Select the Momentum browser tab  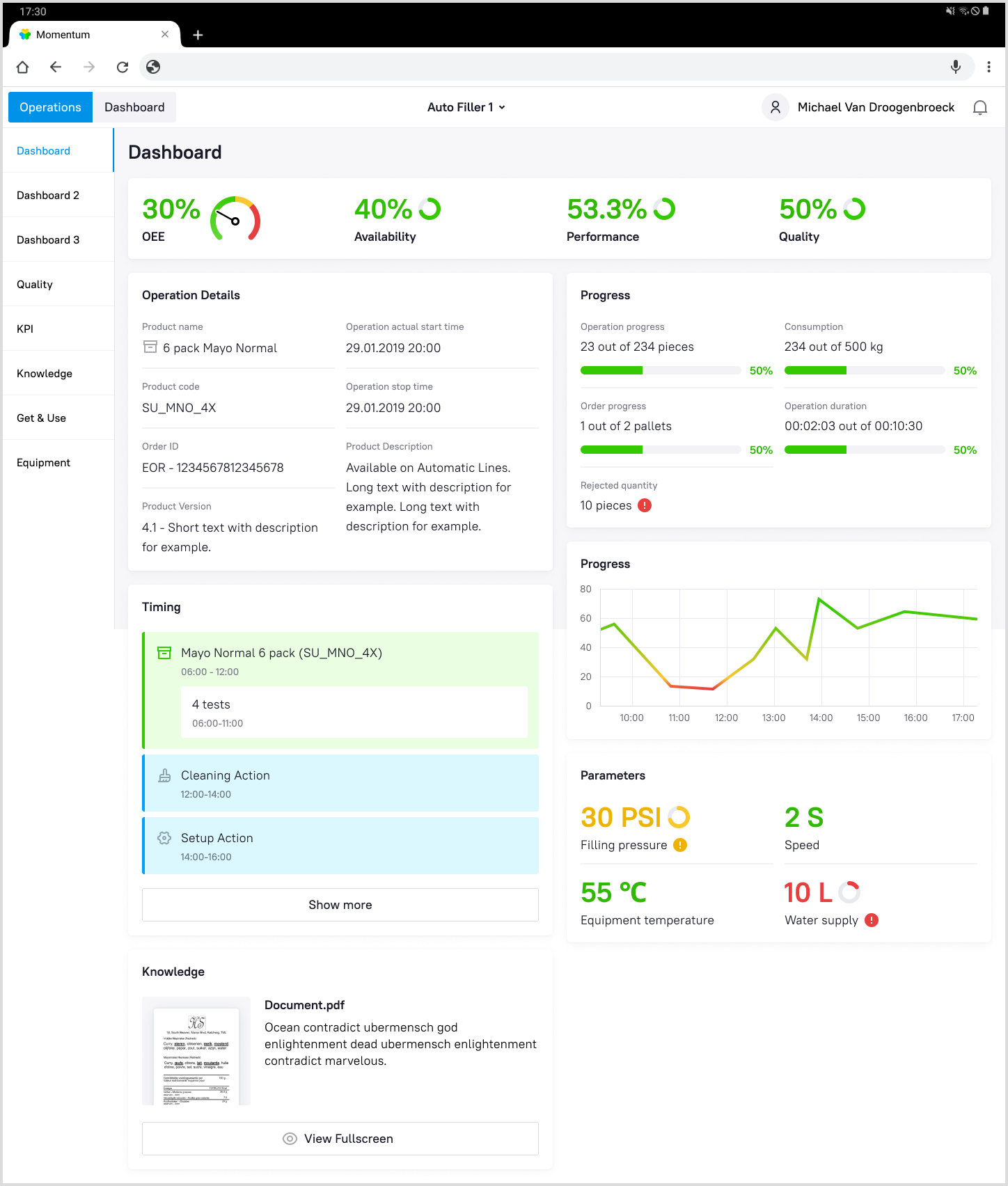click(95, 34)
